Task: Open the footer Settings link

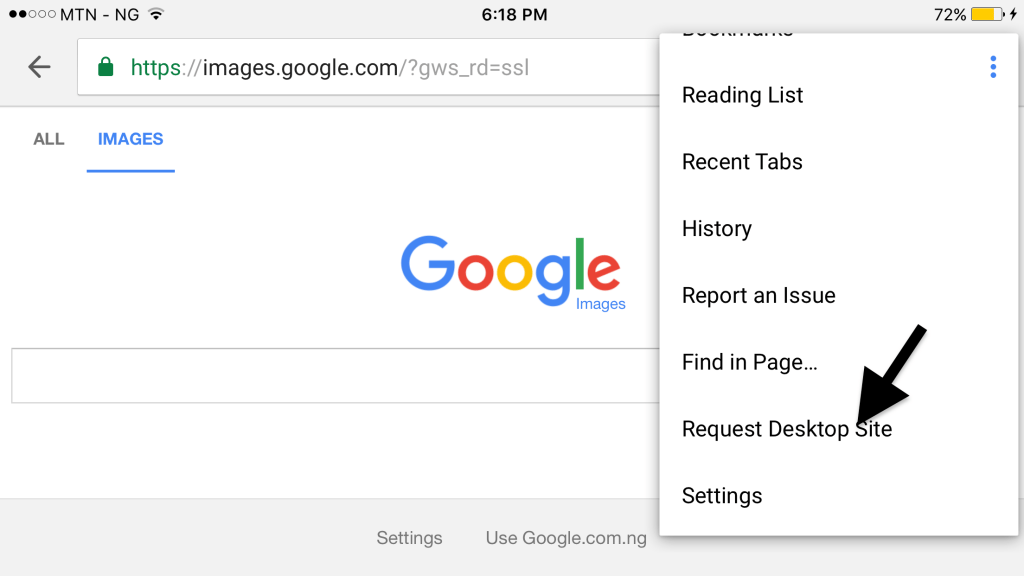Action: click(x=409, y=537)
